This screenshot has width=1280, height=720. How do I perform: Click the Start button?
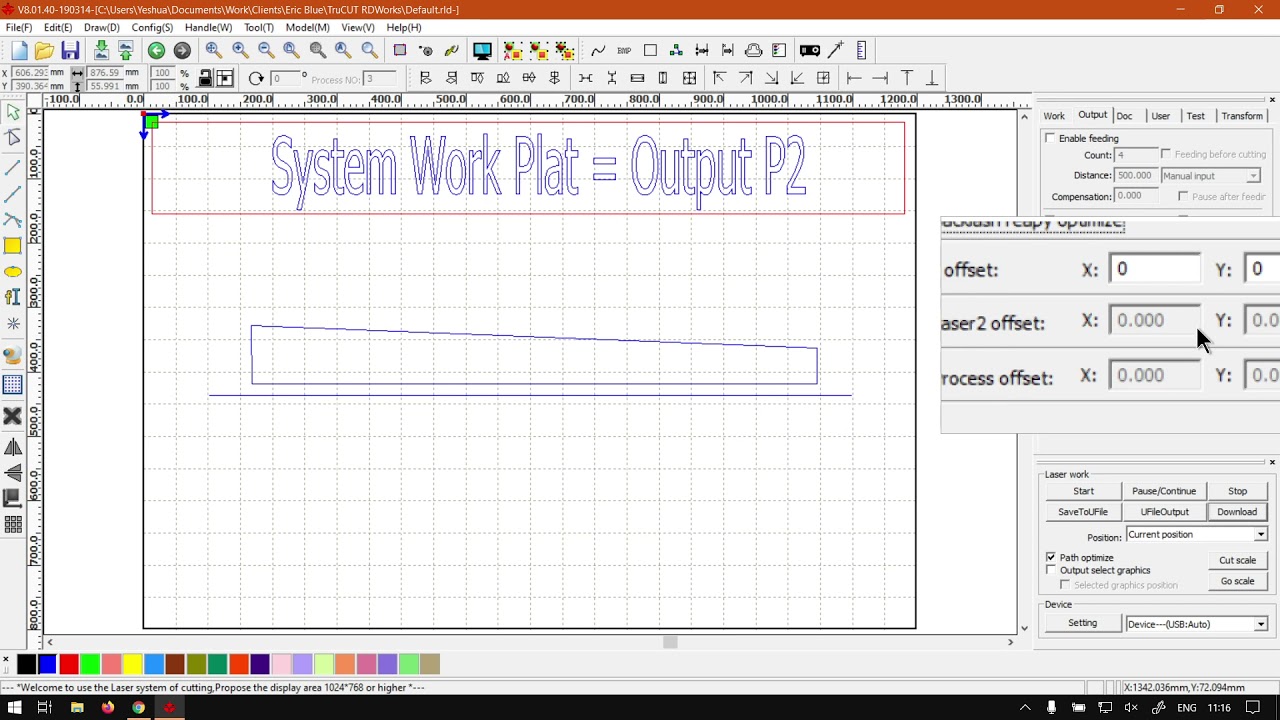(x=1083, y=491)
